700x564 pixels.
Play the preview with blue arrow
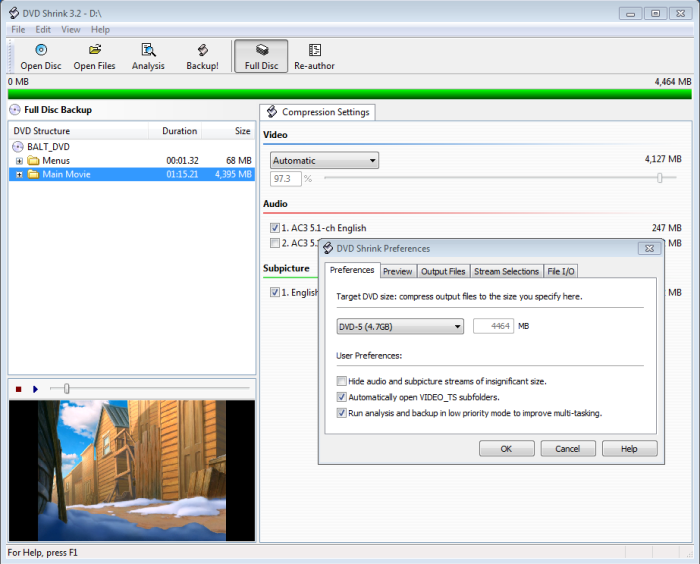click(x=35, y=389)
